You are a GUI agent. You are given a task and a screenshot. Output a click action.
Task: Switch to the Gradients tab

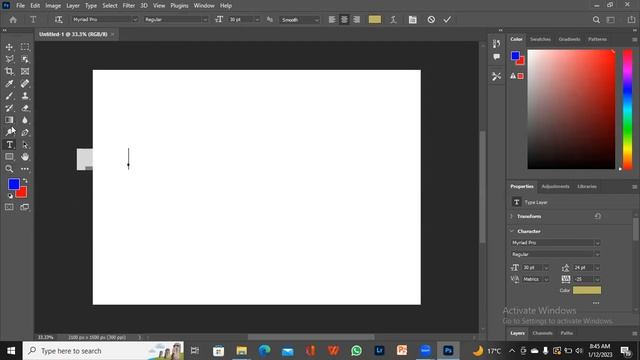pos(569,39)
